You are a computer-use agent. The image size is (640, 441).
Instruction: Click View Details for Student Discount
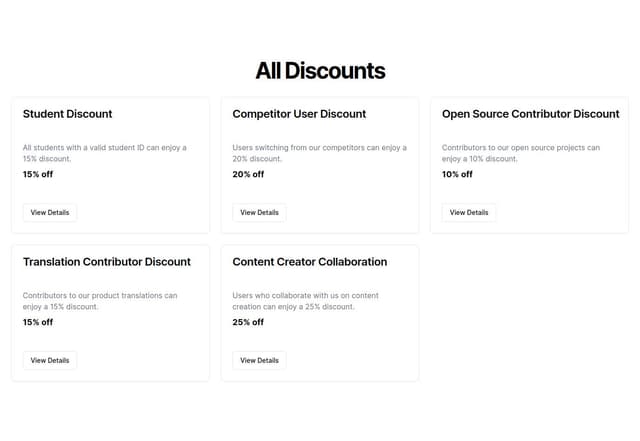[50, 212]
